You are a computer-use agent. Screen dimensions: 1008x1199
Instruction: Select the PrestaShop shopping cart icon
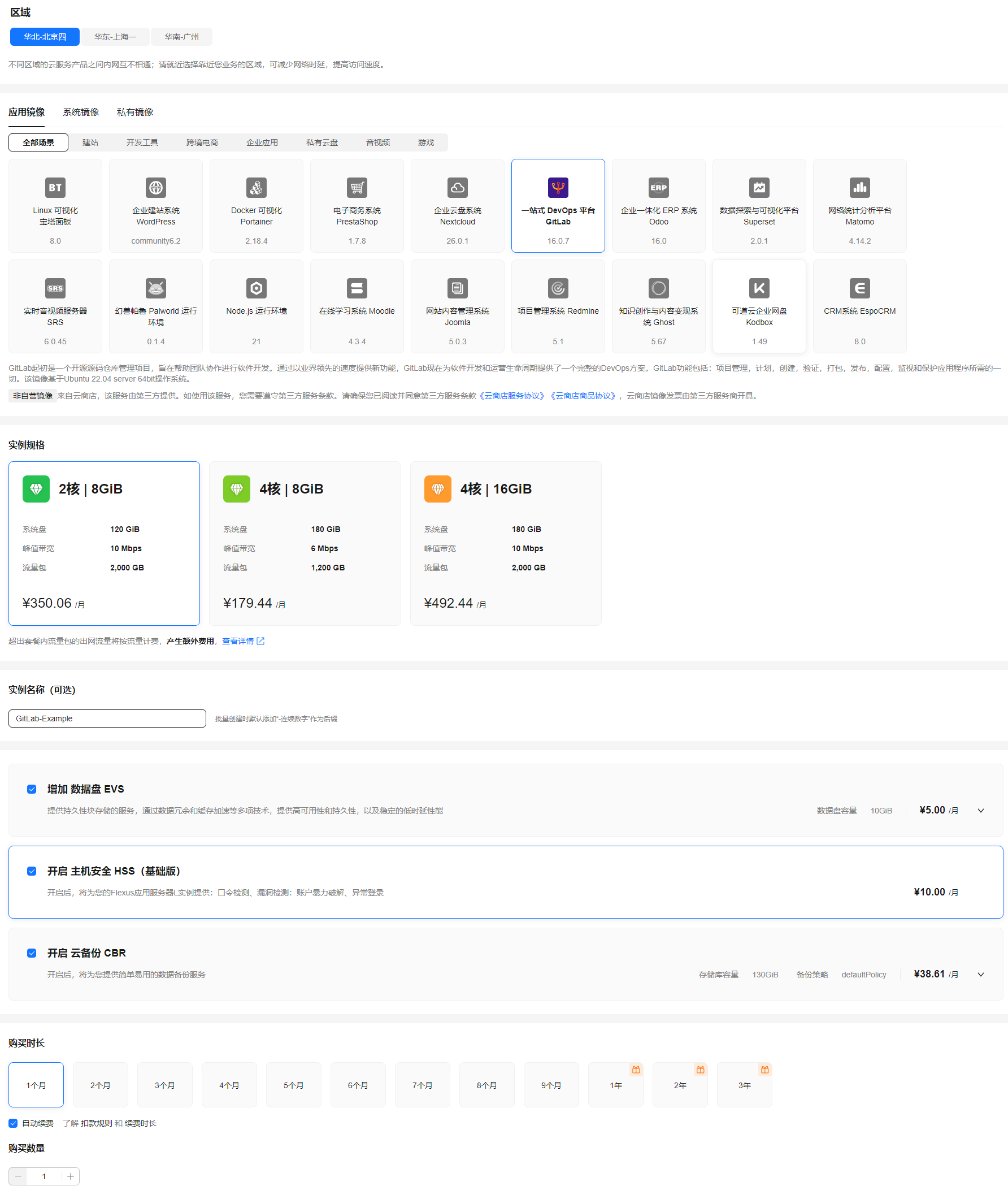pyautogui.click(x=357, y=188)
